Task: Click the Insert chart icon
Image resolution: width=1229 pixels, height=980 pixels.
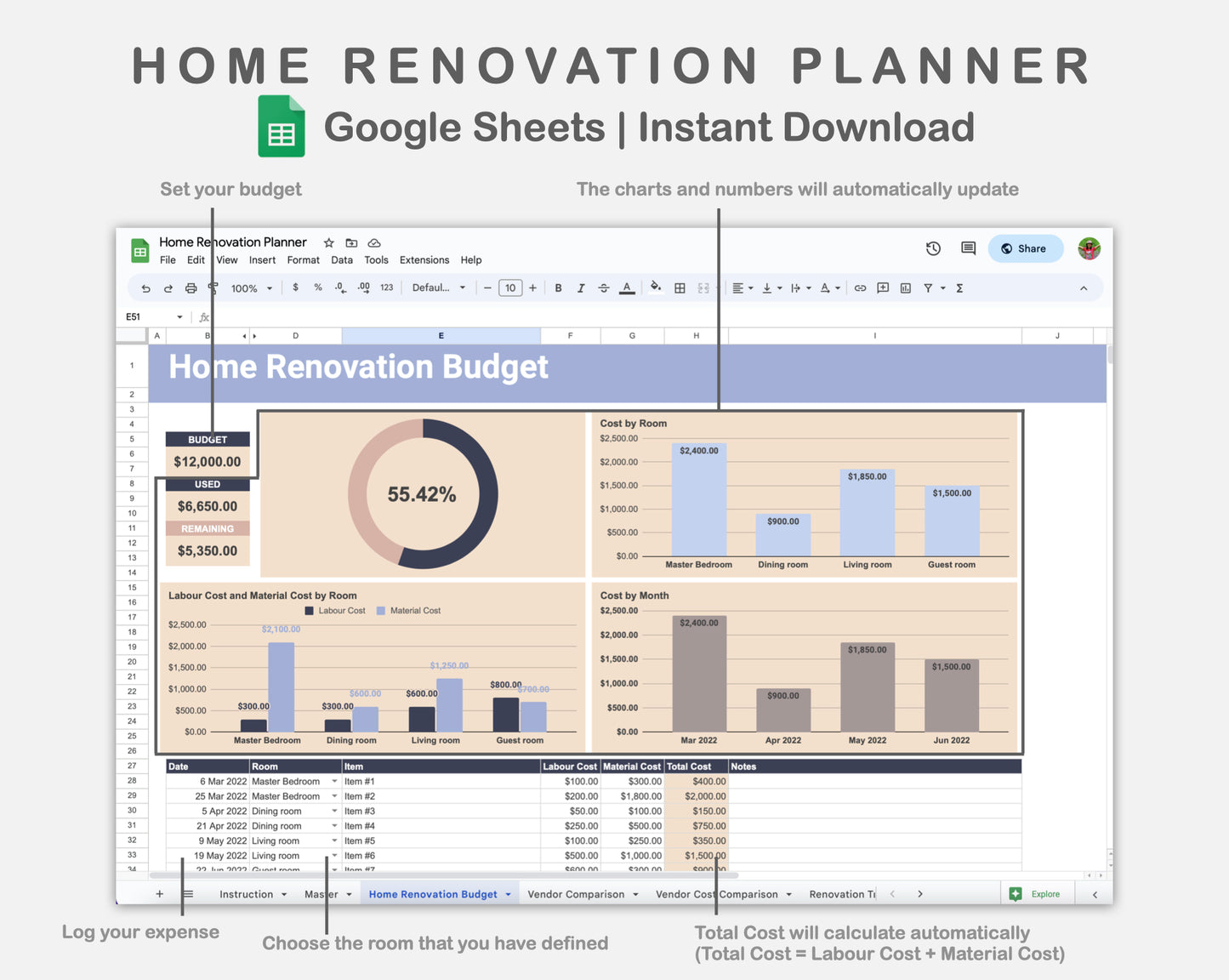Action: [904, 288]
